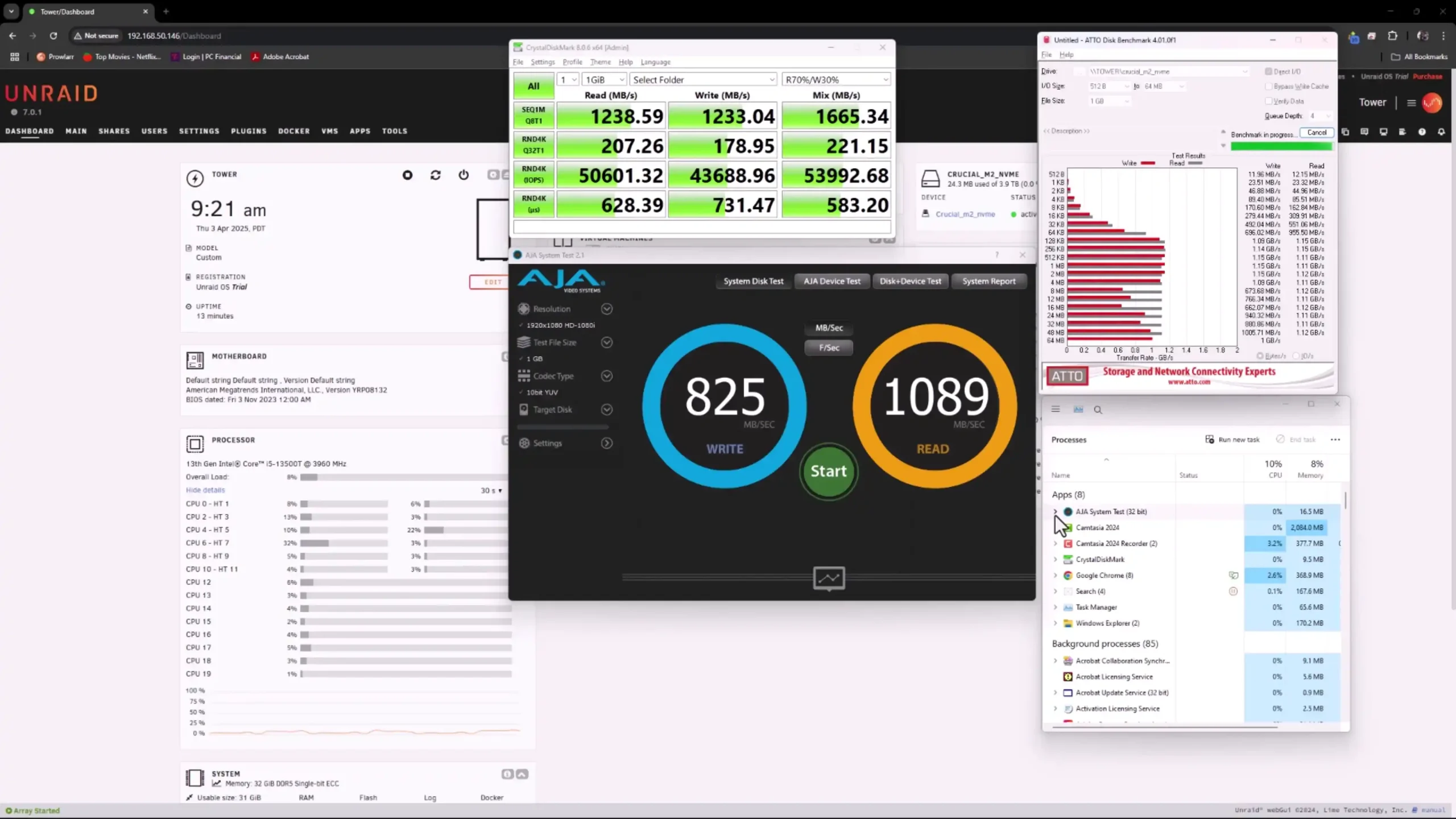Open Chrome extensions puzzle icon

tap(1392, 36)
